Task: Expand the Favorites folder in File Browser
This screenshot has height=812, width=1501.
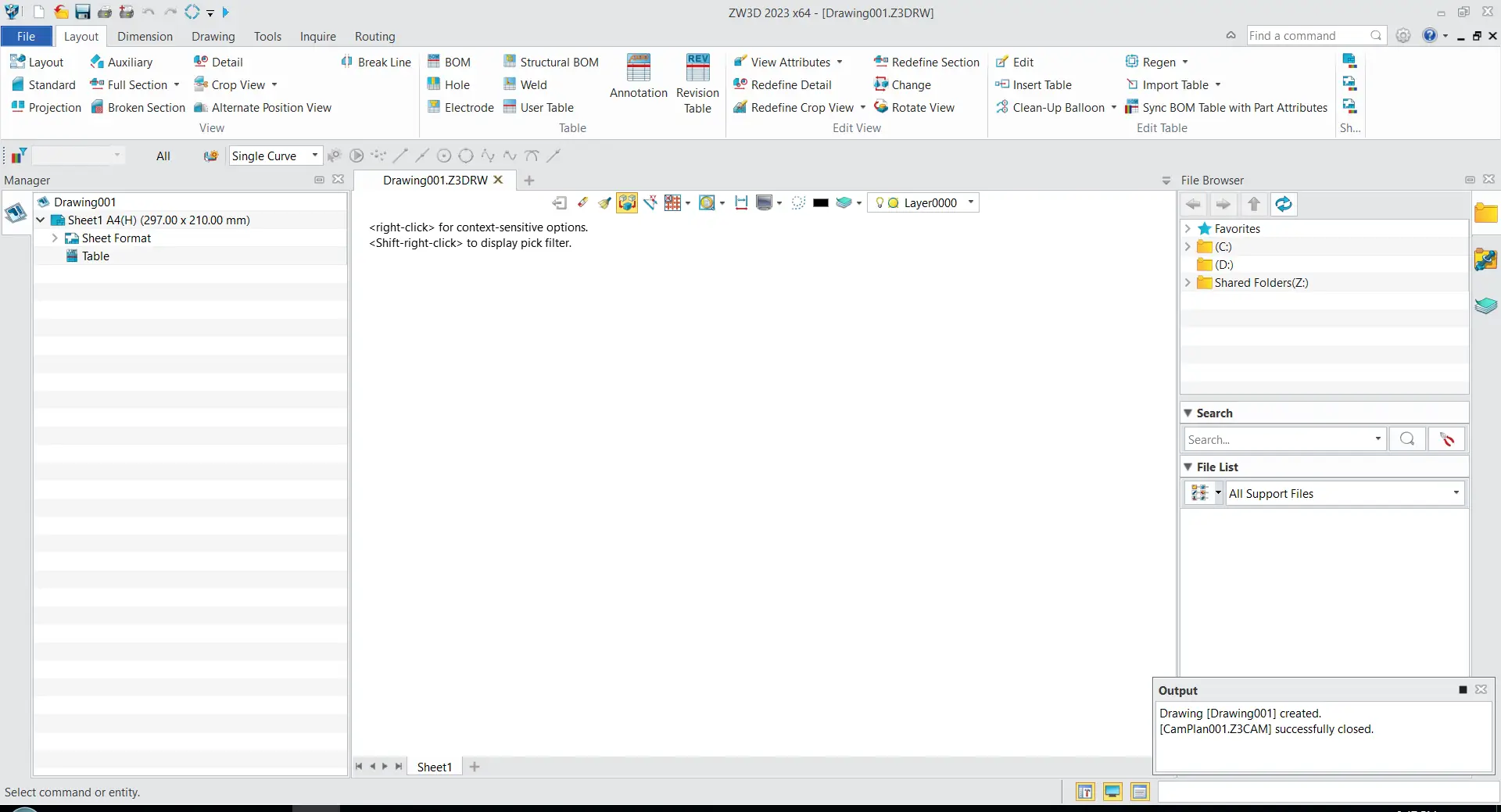Action: point(1188,229)
